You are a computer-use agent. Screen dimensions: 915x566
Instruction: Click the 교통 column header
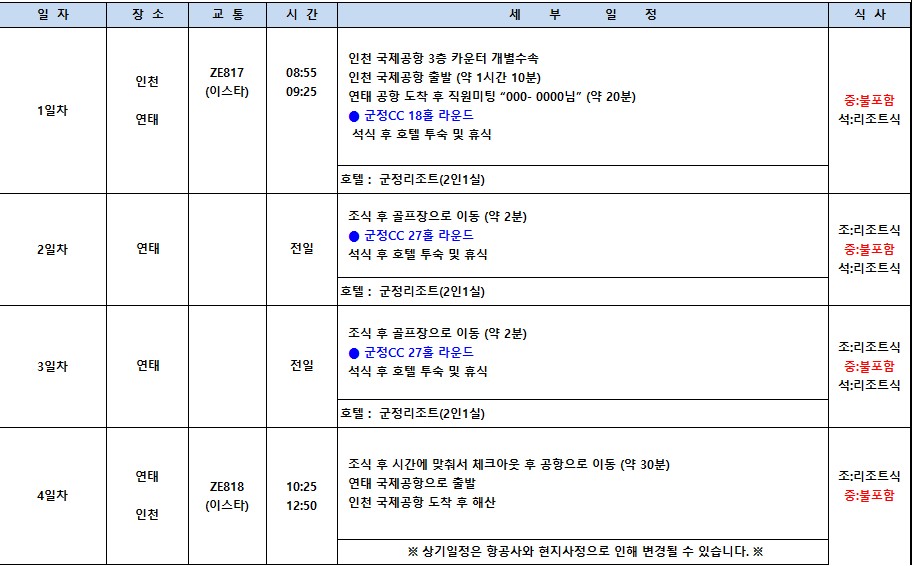pyautogui.click(x=228, y=14)
